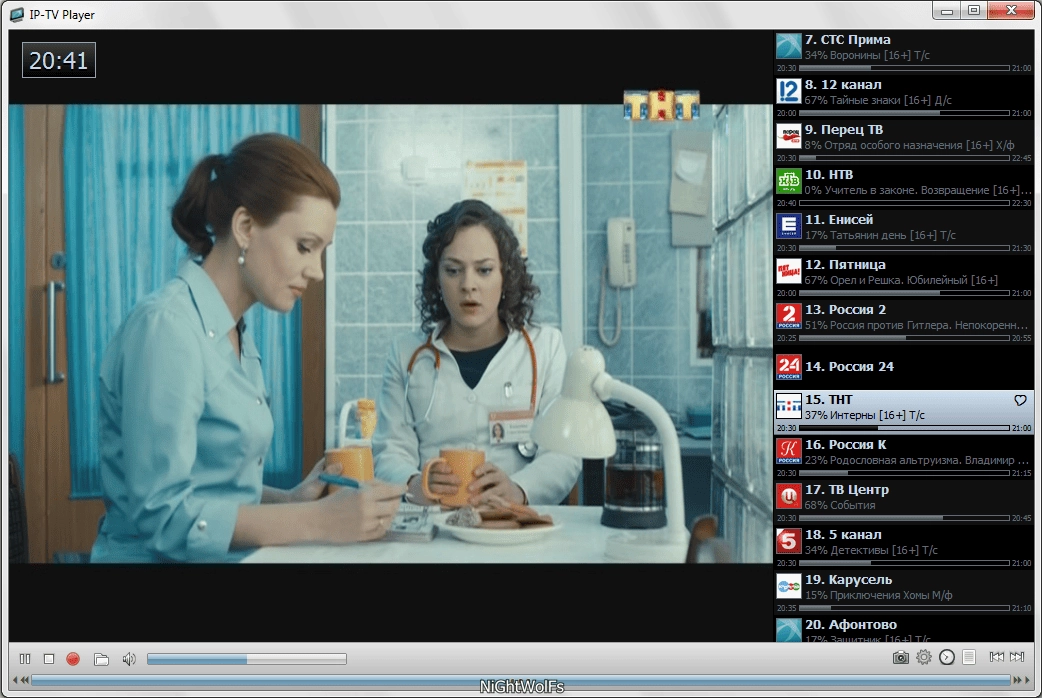Select channel 11. Енисей
1042x698 pixels.
click(x=904, y=233)
